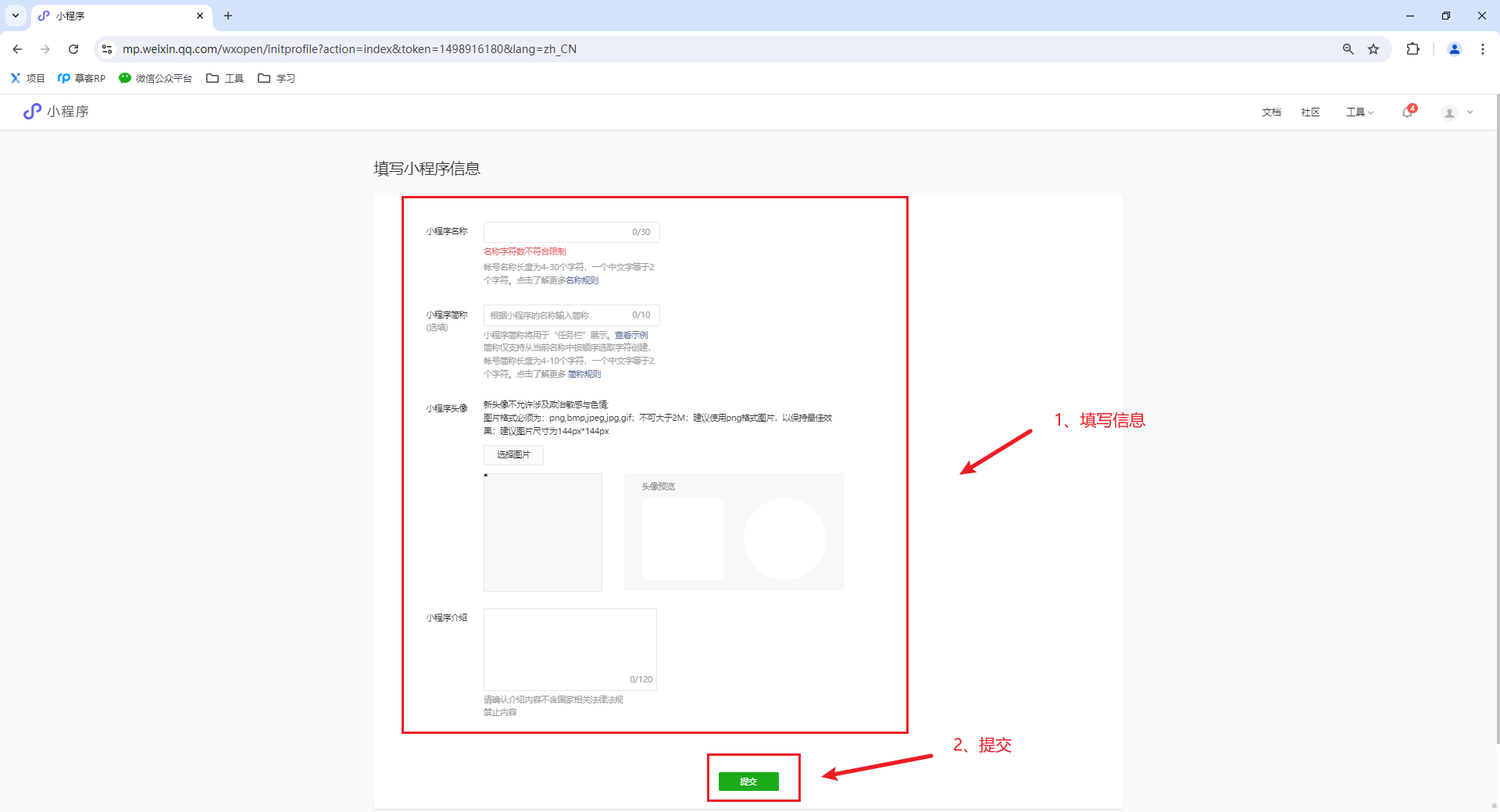Click the 填写小程序信息 heading
This screenshot has height=812, width=1500.
(x=427, y=169)
